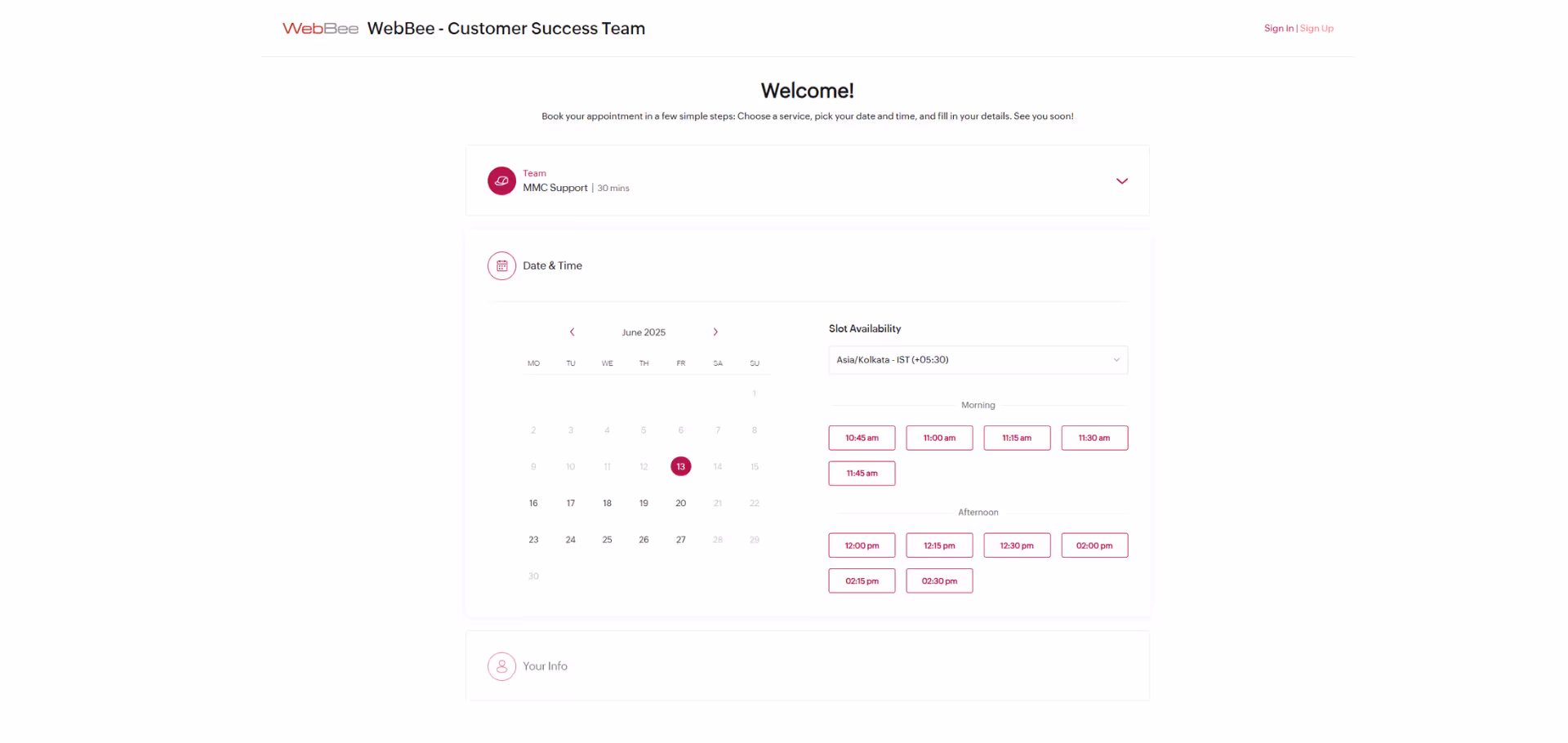Pick June 25 on the calendar

(607, 540)
